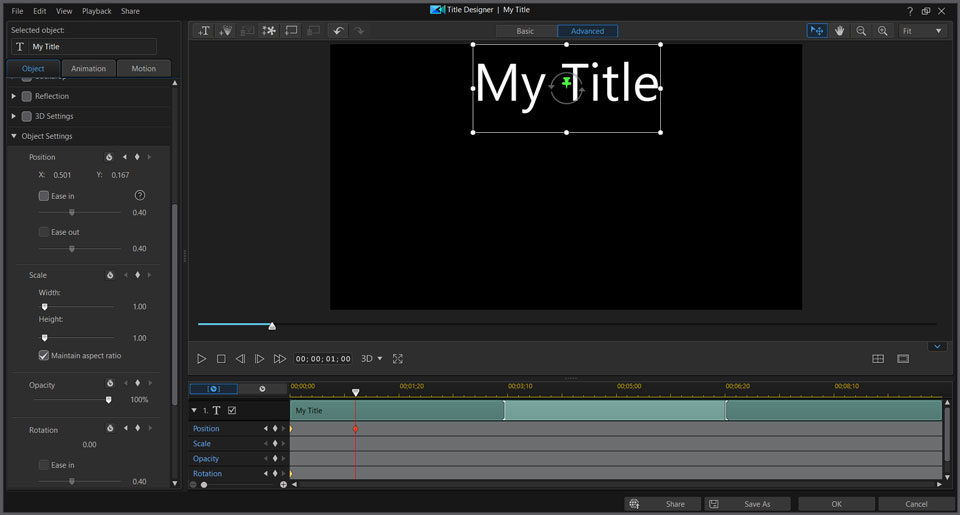The width and height of the screenshot is (960, 515).
Task: Toggle full screen preview icon
Action: [397, 359]
